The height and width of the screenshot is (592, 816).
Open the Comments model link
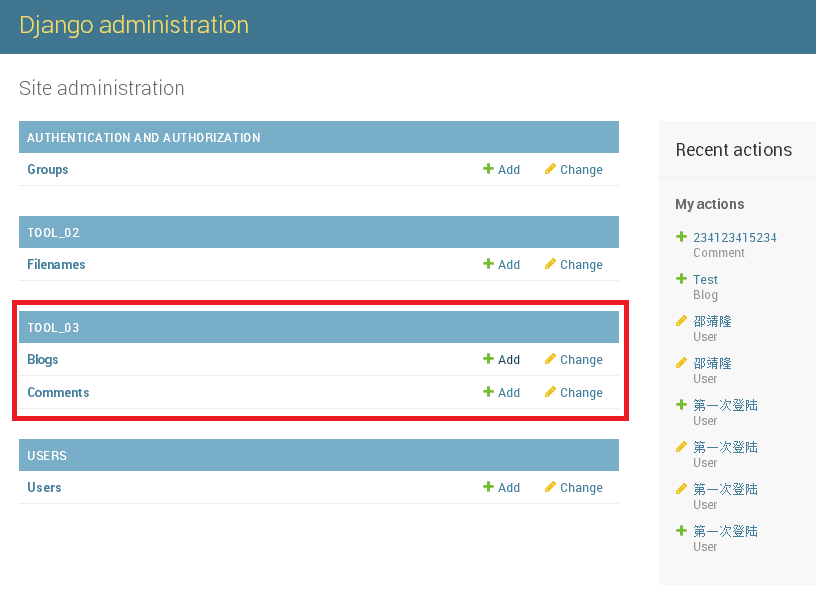click(x=58, y=392)
